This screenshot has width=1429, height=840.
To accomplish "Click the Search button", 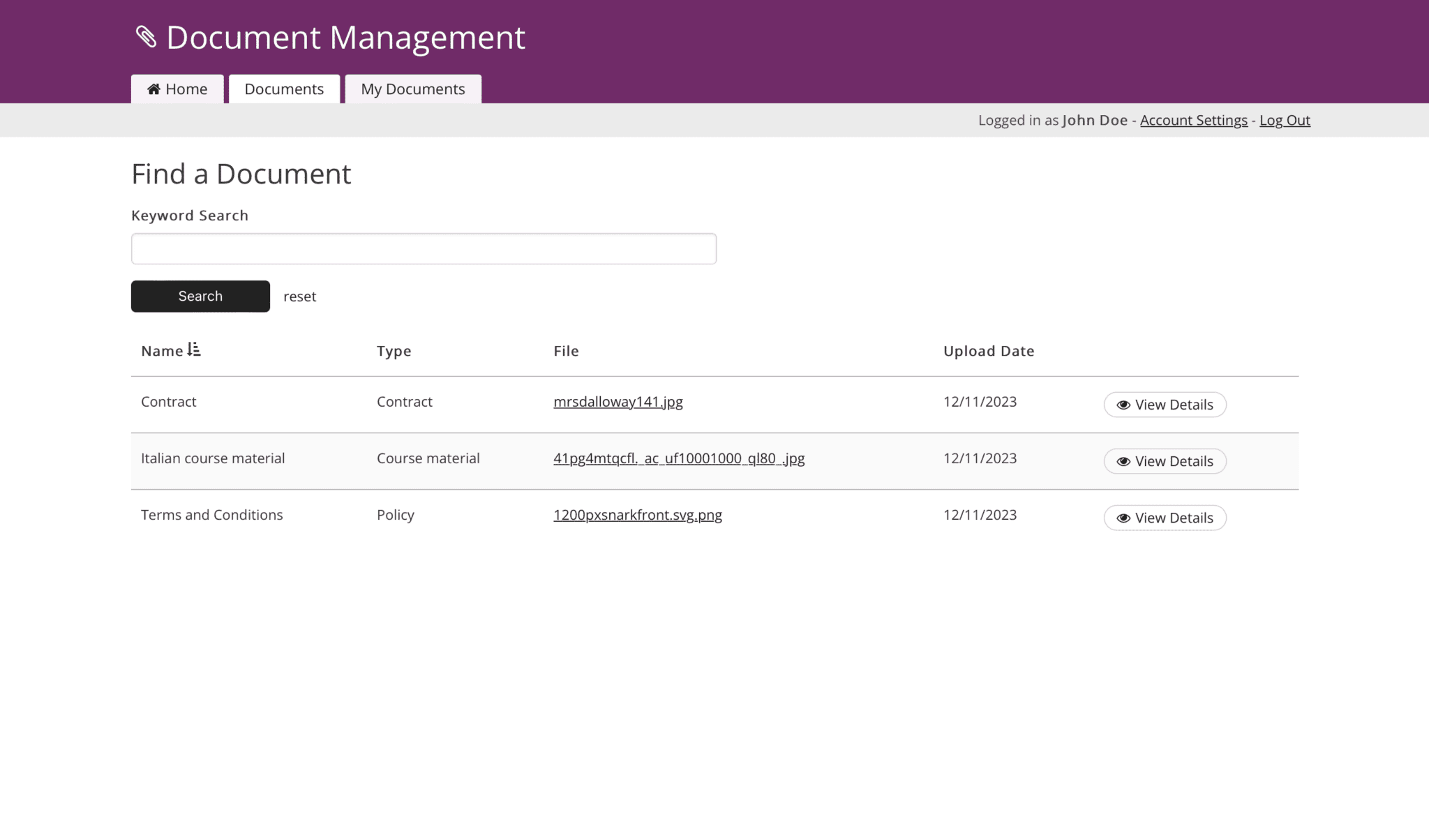I will point(200,296).
